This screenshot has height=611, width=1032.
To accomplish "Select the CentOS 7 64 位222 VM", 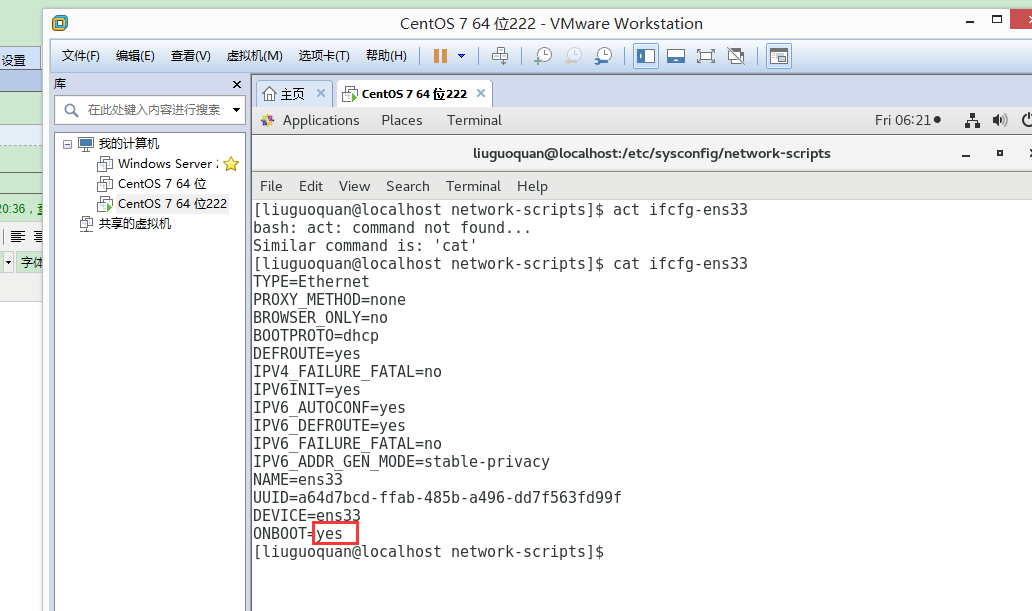I will click(172, 203).
